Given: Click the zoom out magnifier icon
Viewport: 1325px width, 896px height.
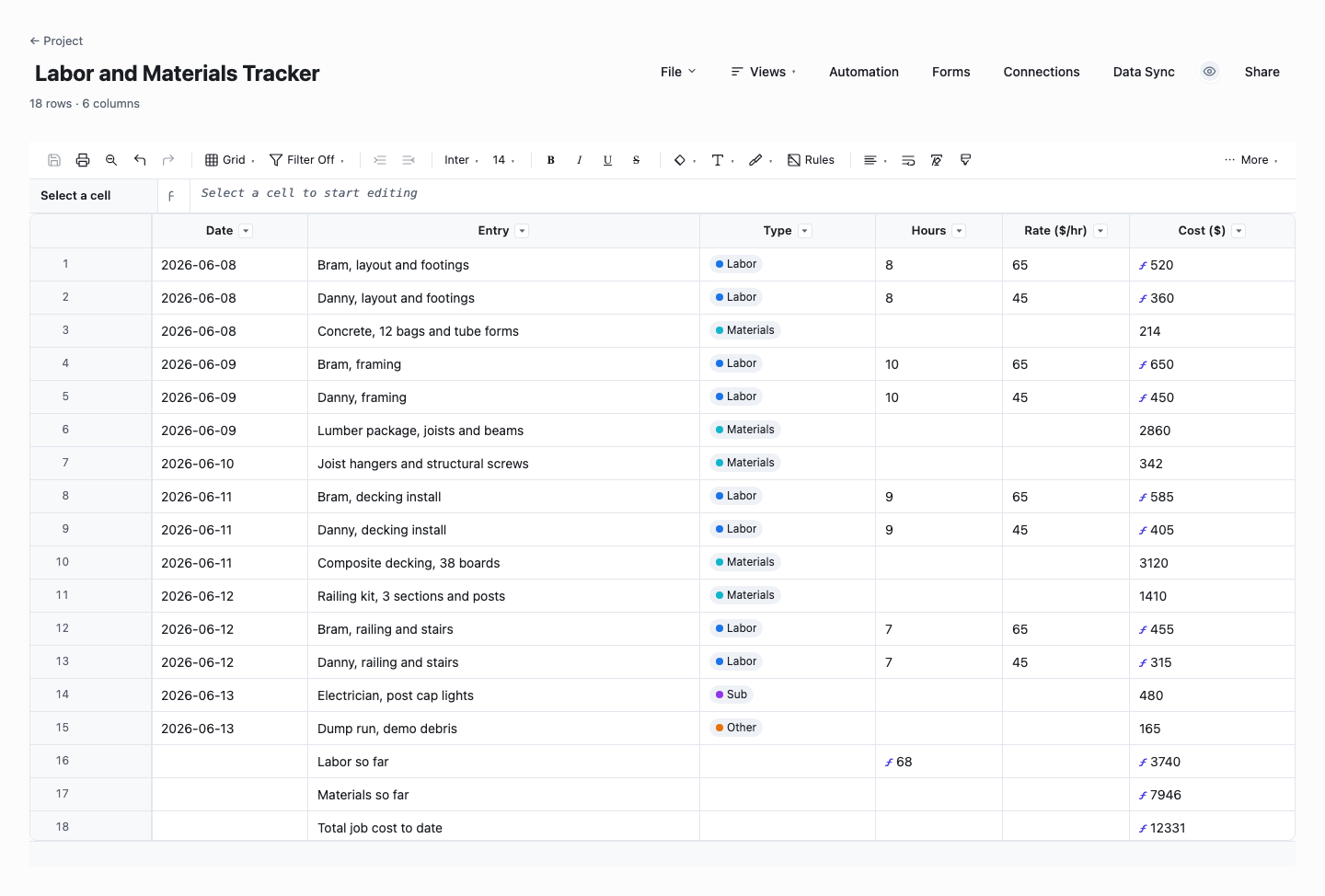Looking at the screenshot, I should (111, 160).
